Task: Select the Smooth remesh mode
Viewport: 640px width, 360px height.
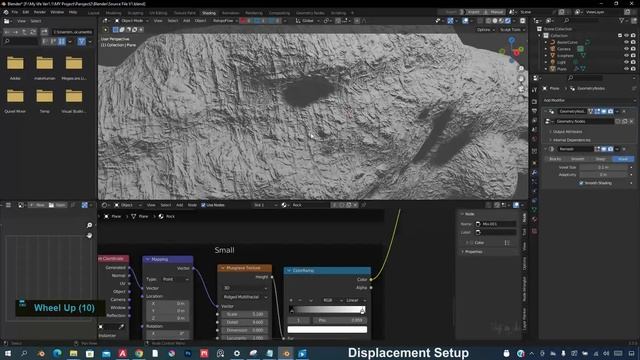Action: tap(578, 159)
